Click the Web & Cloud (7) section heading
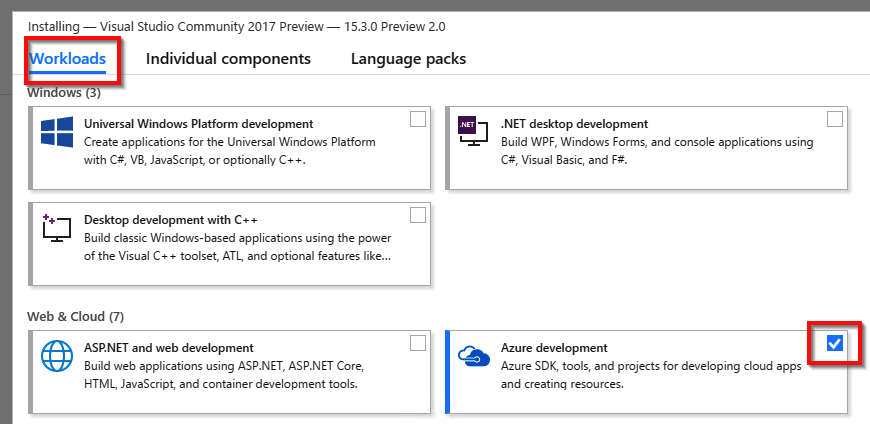Viewport: 870px width, 424px height. (x=75, y=317)
